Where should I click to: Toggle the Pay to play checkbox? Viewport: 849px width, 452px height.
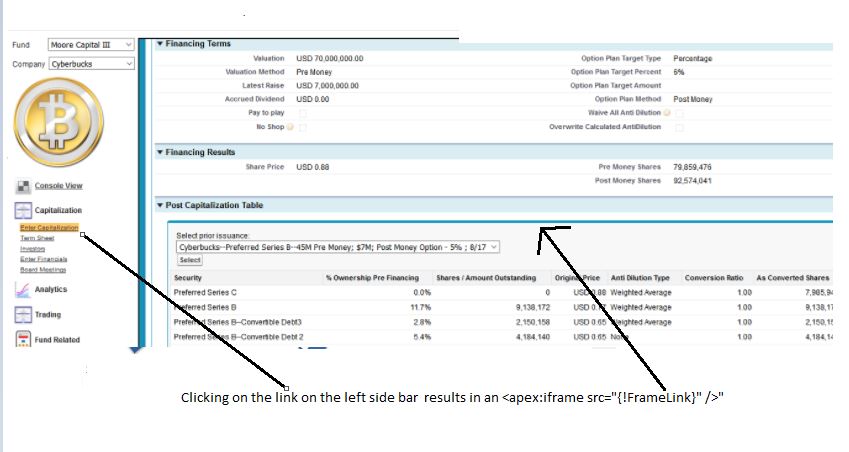click(x=303, y=113)
